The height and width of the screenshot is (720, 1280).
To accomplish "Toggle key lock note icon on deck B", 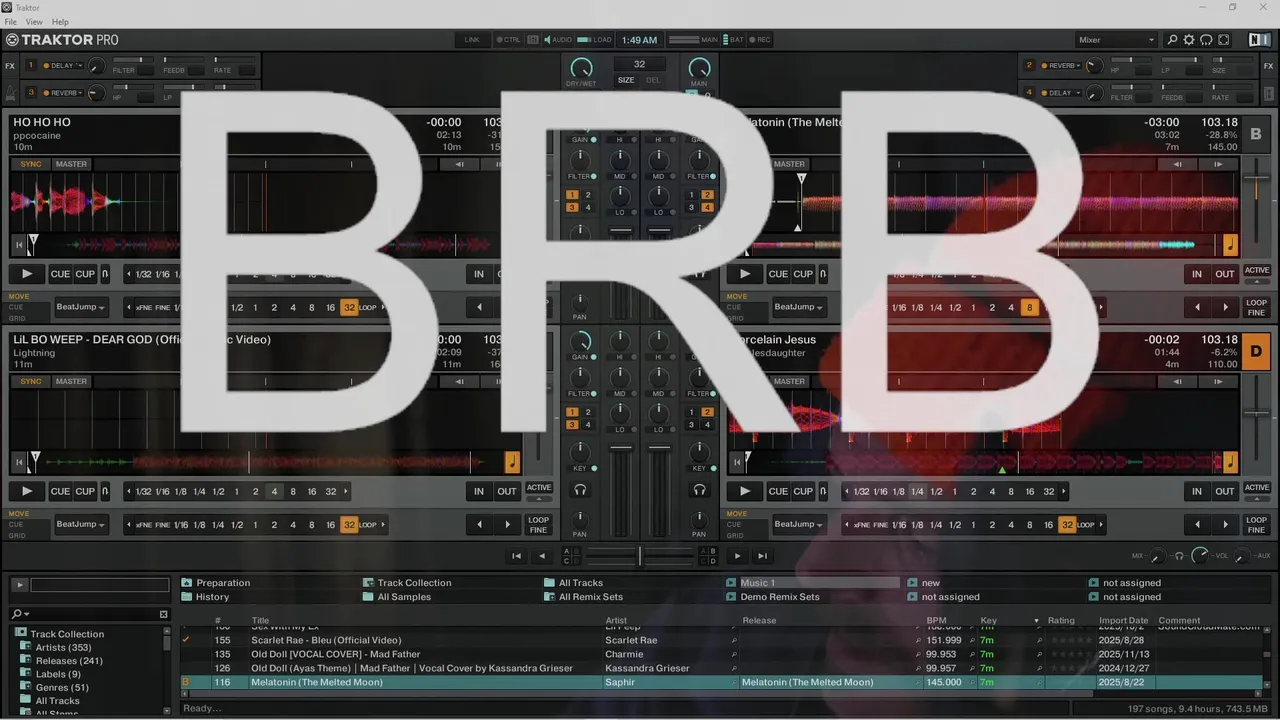I will point(1230,245).
